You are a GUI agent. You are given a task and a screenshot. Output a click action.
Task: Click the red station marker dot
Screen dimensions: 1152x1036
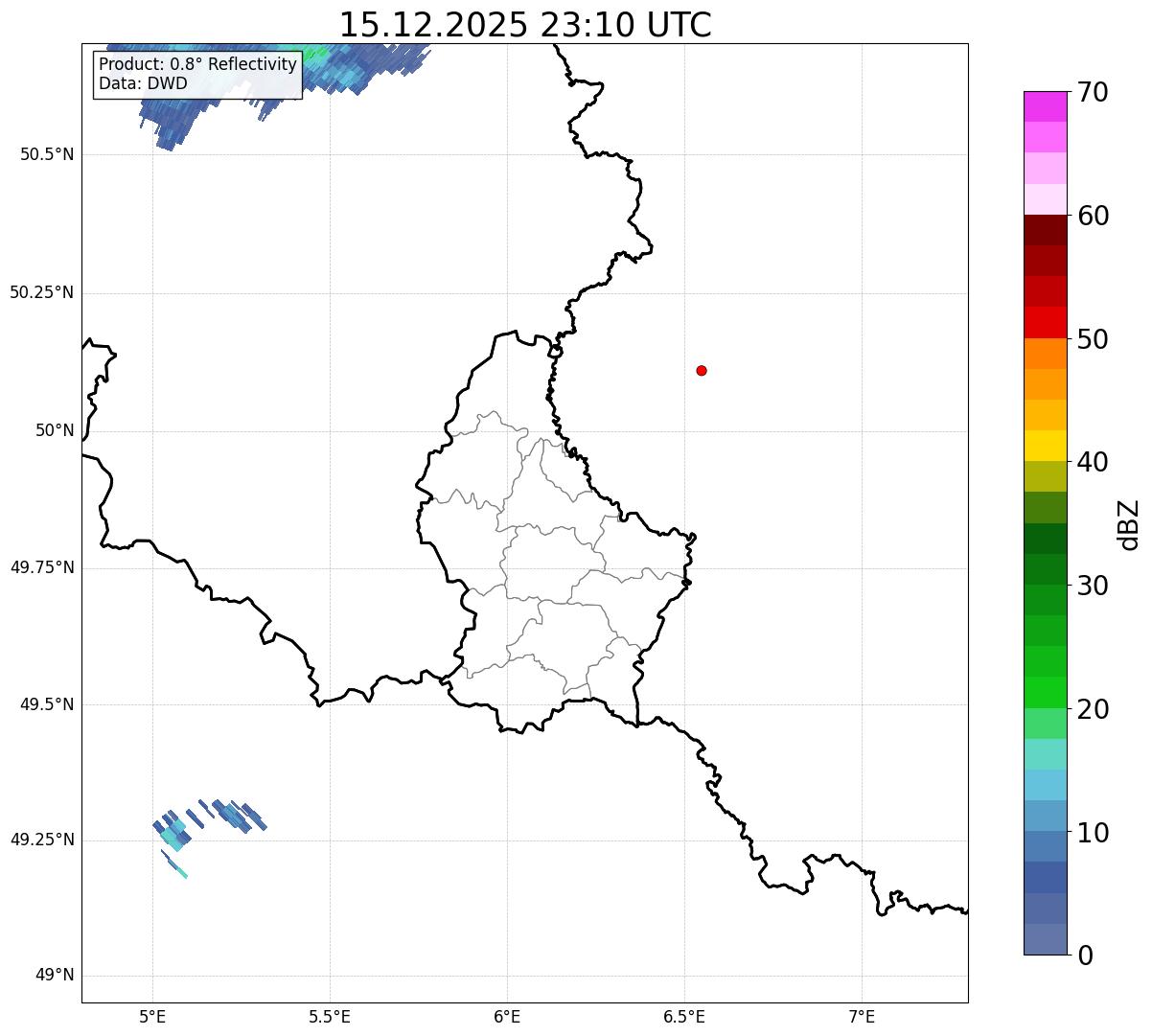702,370
